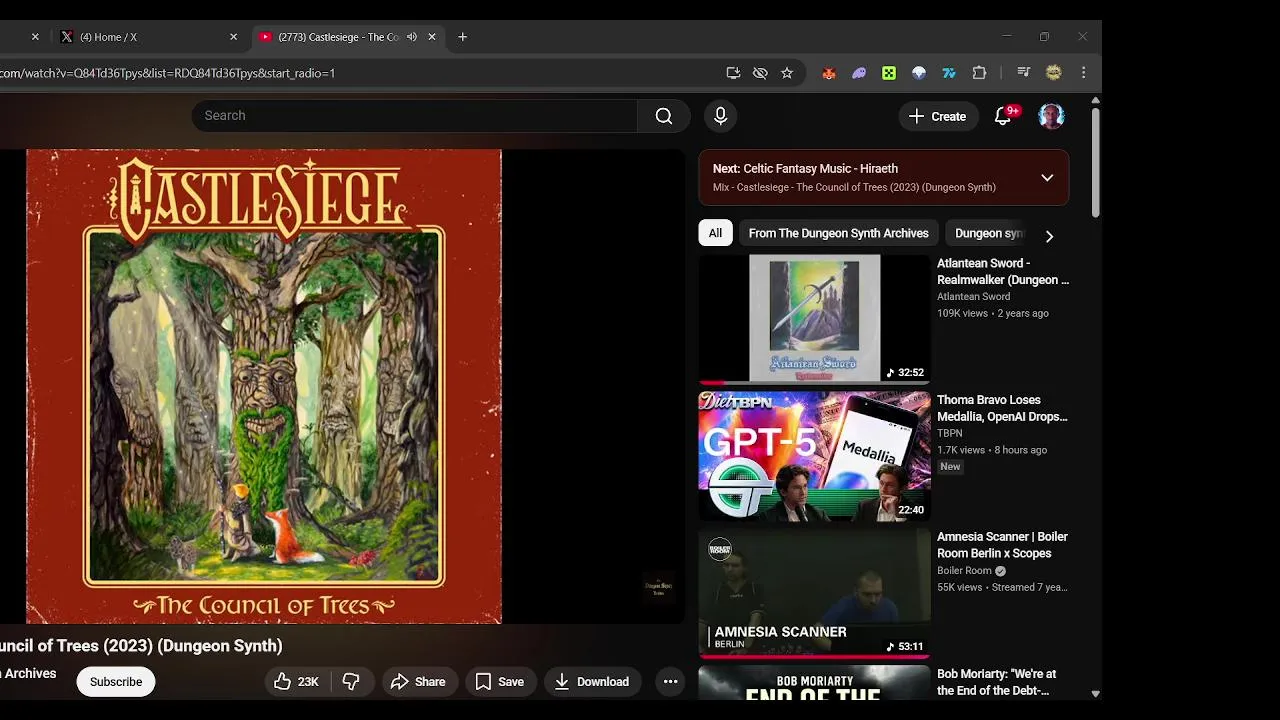
Task: Close the Home / X tab
Action: [234, 37]
